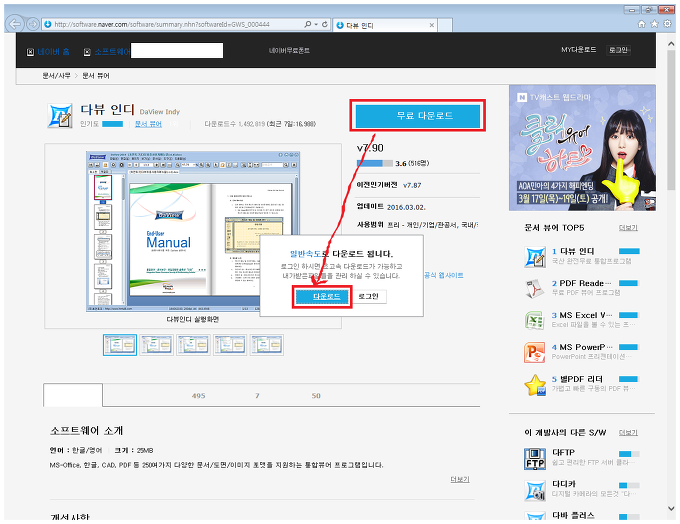
Task: Open MY다운로드 in the header
Action: 579,50
